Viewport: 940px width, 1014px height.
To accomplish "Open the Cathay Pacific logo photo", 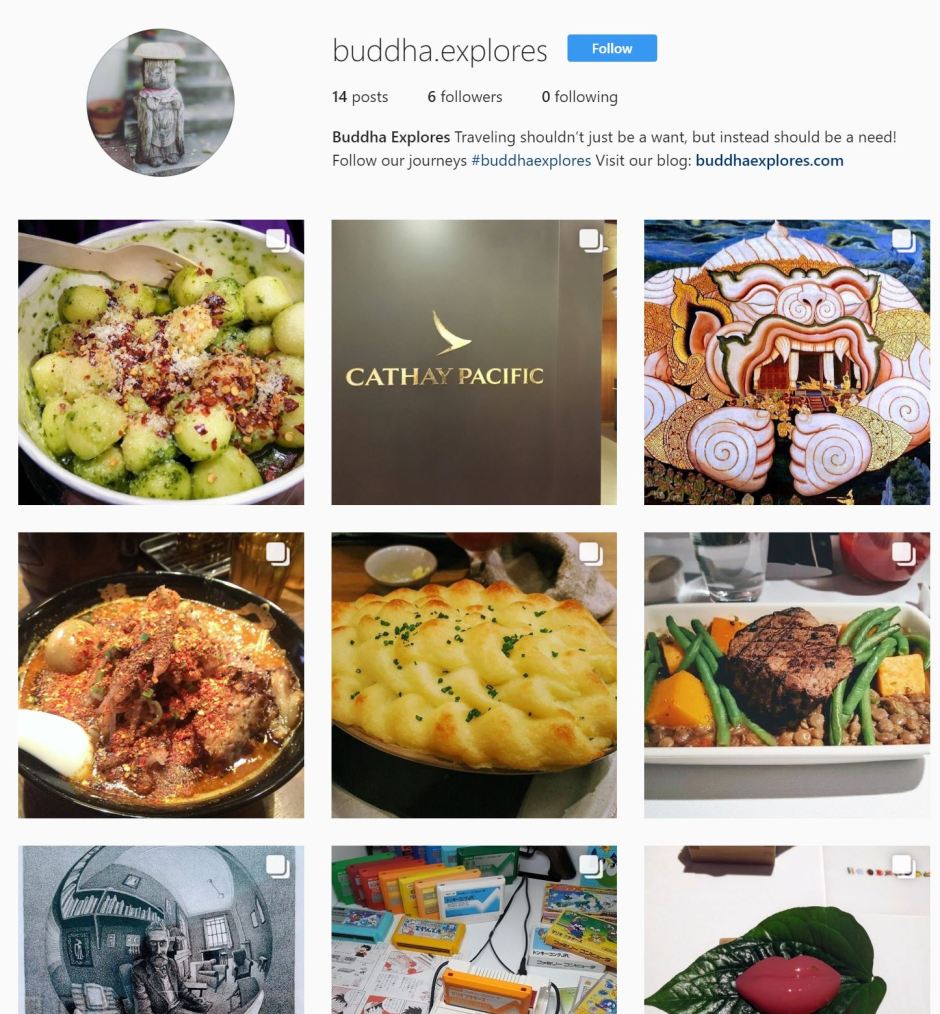I will pos(474,362).
